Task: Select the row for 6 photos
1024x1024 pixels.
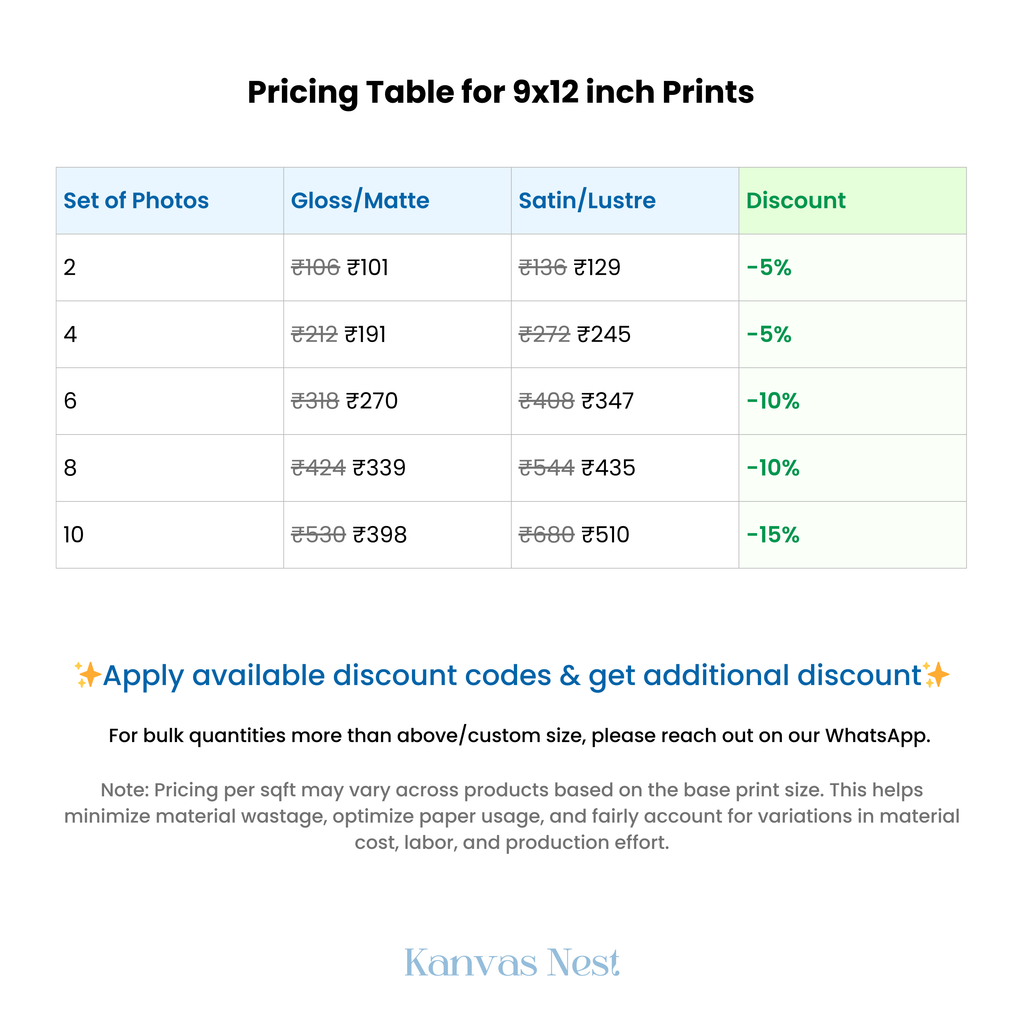Action: pyautogui.click(x=511, y=401)
